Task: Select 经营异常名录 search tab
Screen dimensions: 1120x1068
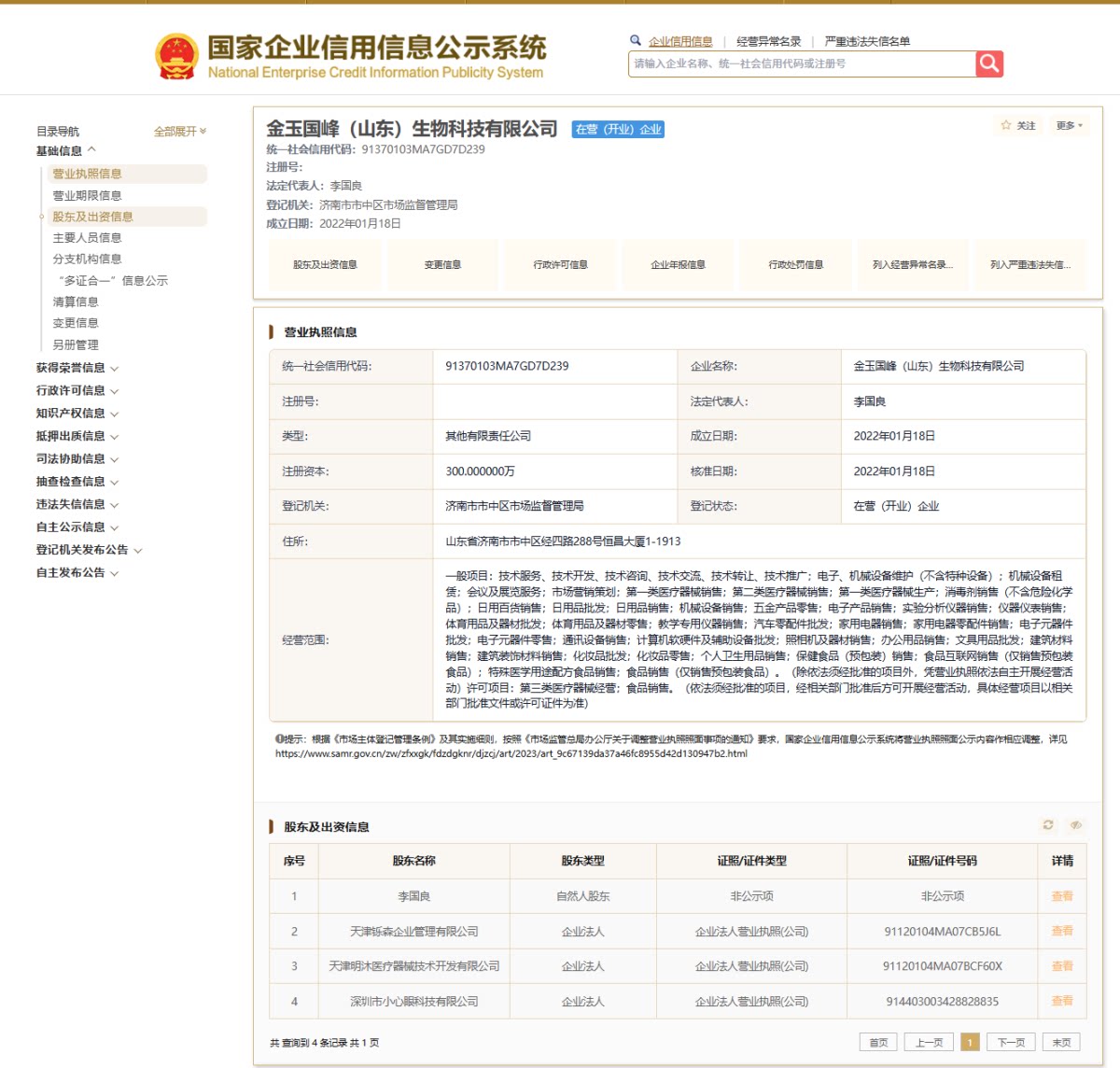Action: pyautogui.click(x=769, y=41)
